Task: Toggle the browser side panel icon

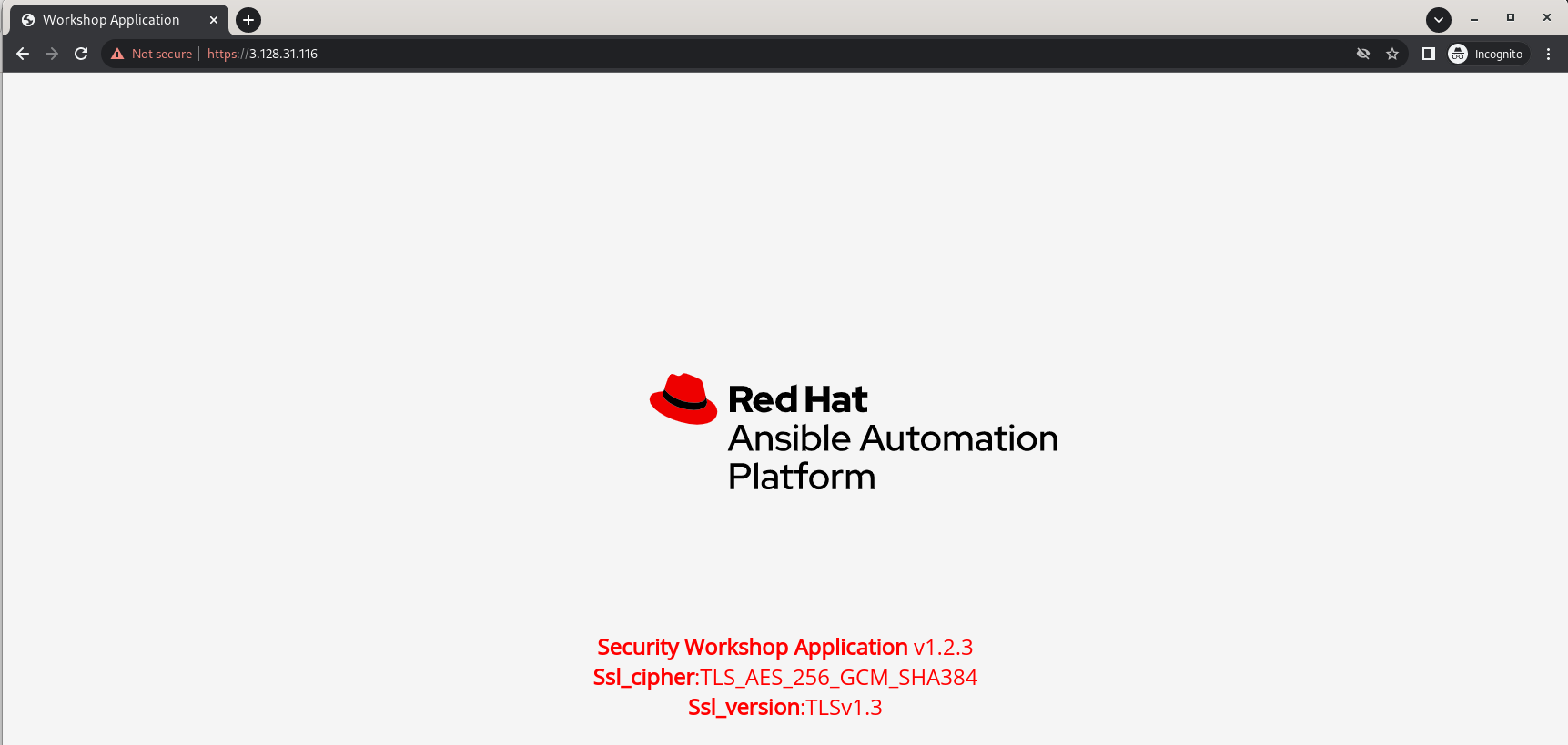Action: [x=1428, y=54]
